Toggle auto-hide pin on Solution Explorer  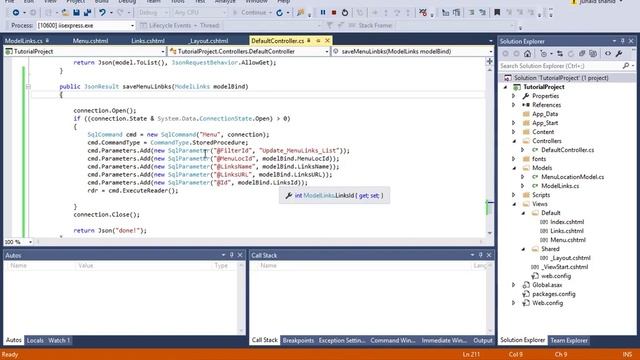tap(622, 41)
